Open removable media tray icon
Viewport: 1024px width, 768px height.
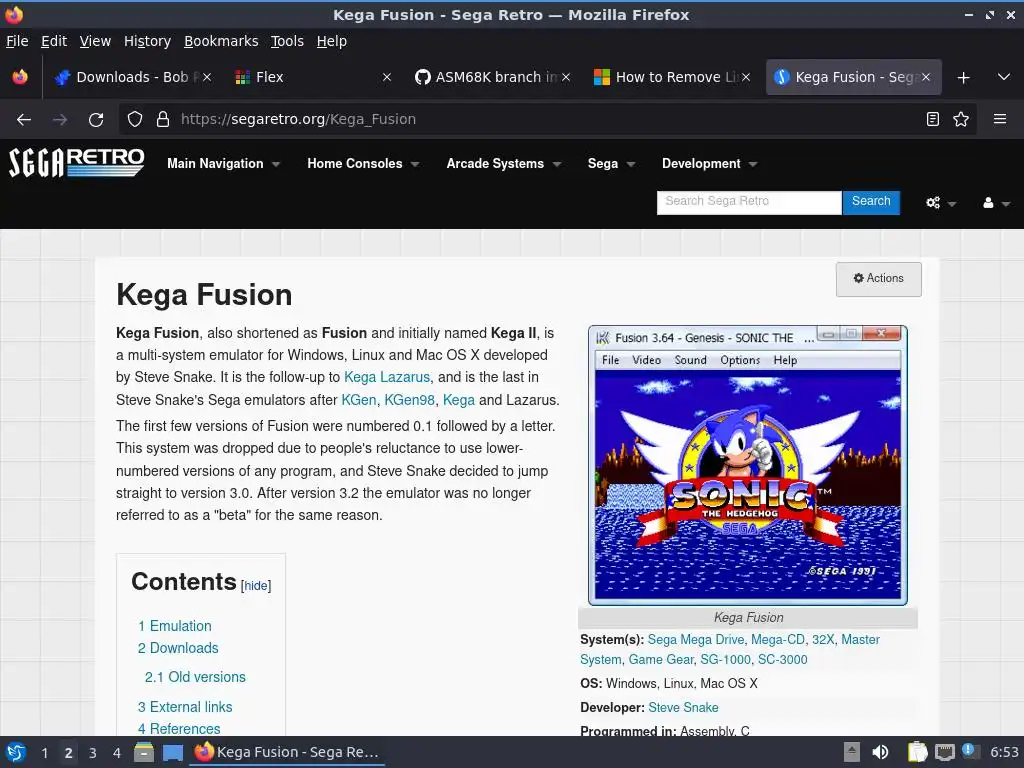[x=852, y=752]
